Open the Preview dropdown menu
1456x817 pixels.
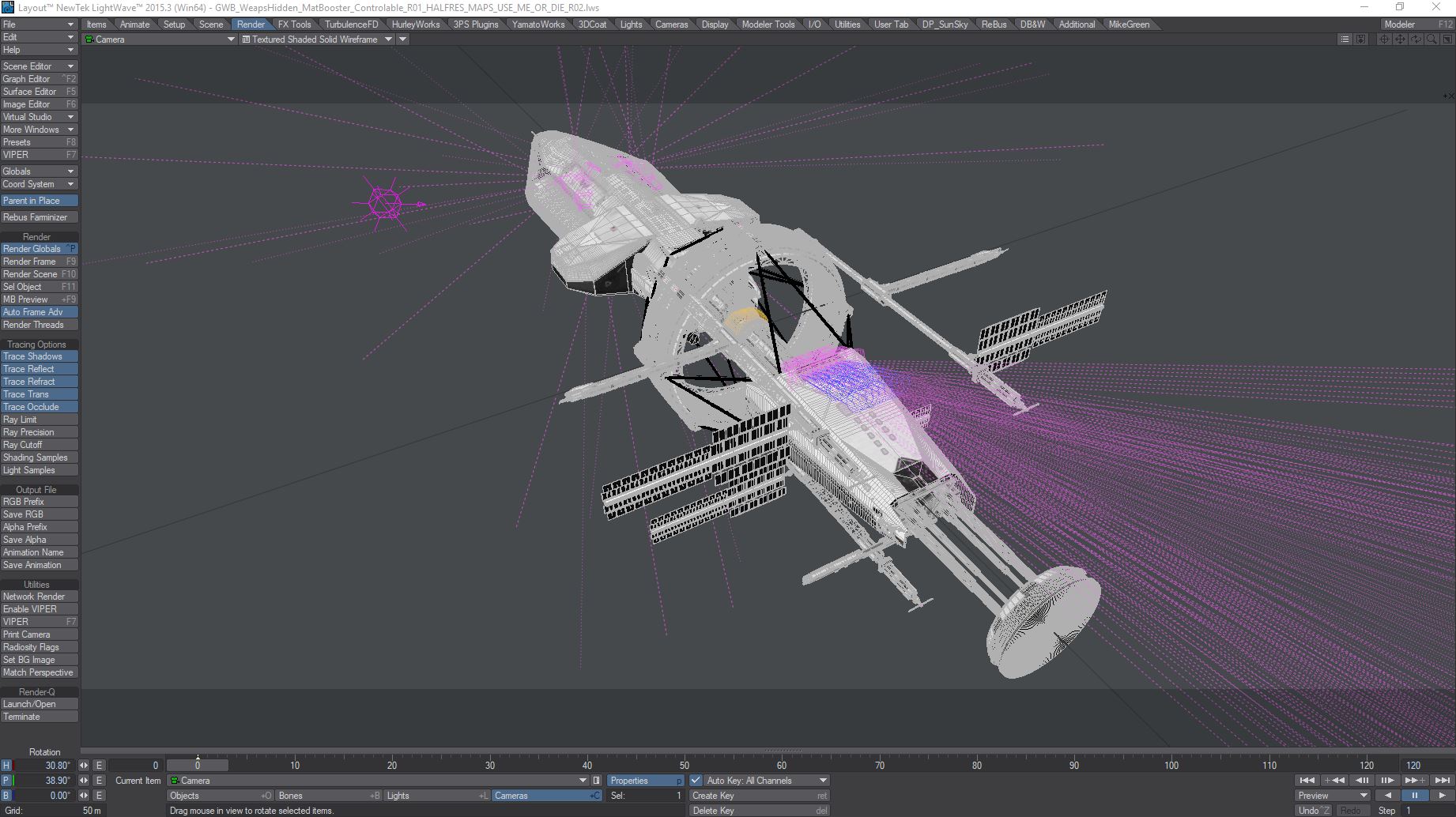pyautogui.click(x=1333, y=796)
